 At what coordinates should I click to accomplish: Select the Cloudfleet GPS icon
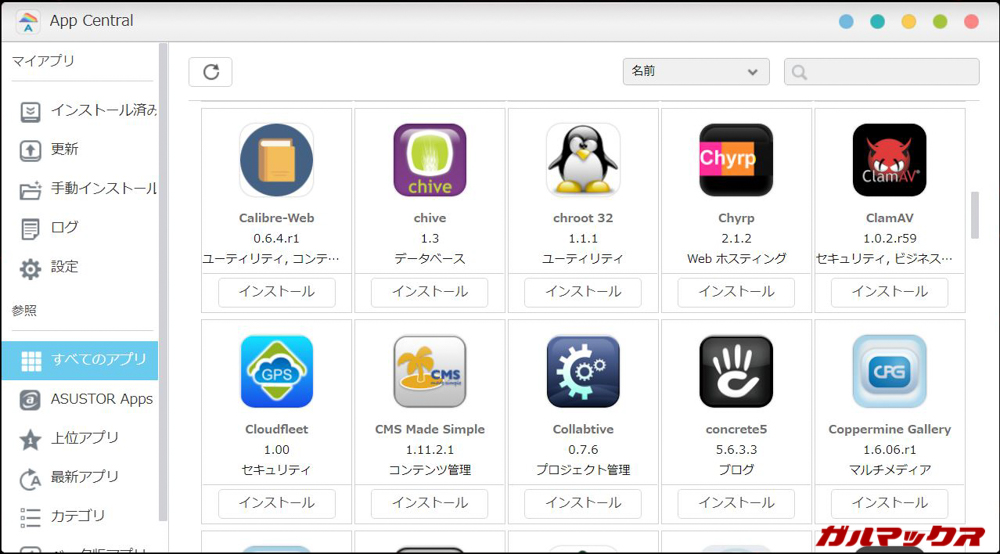[276, 371]
